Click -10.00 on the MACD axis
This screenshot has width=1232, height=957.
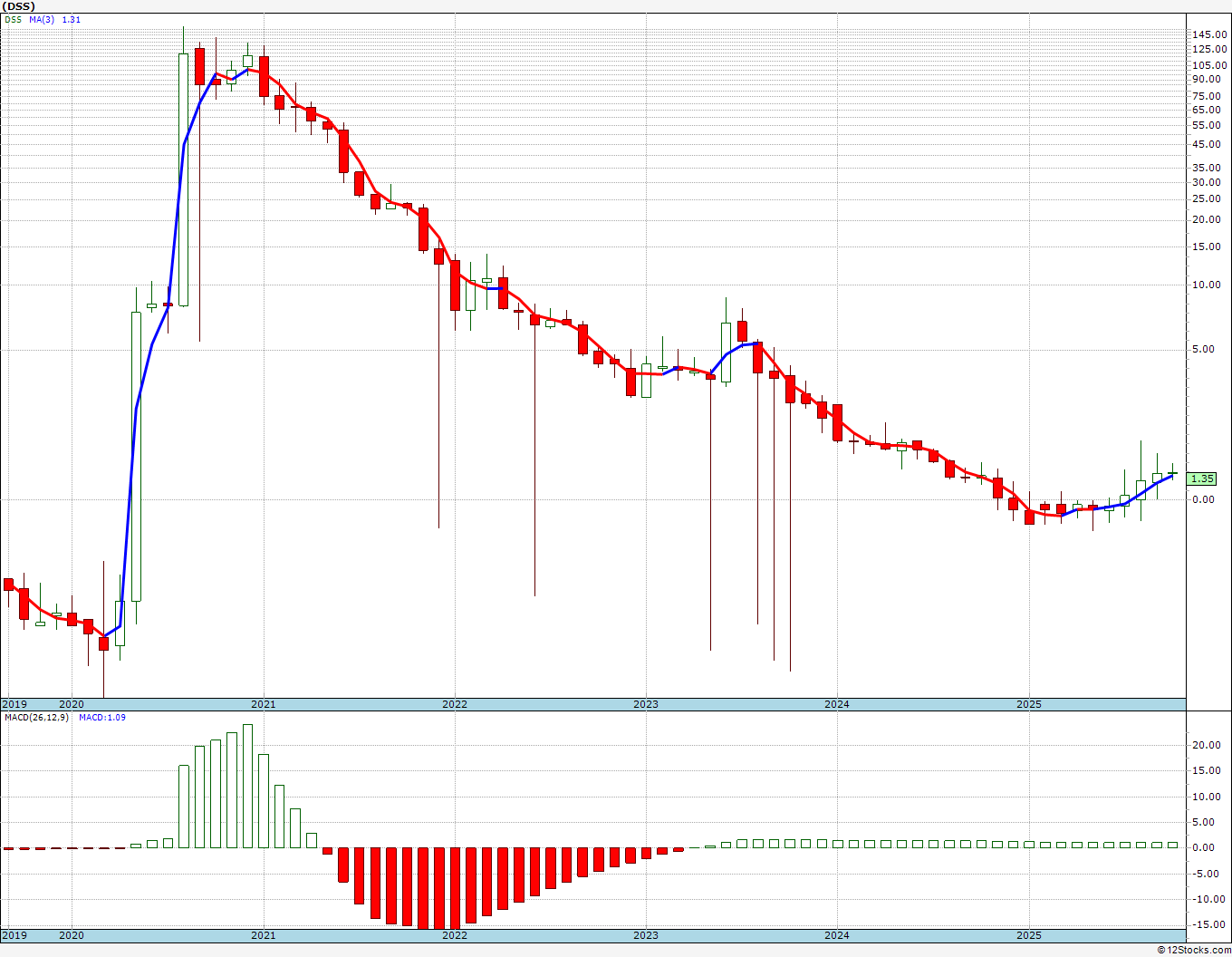click(1209, 900)
